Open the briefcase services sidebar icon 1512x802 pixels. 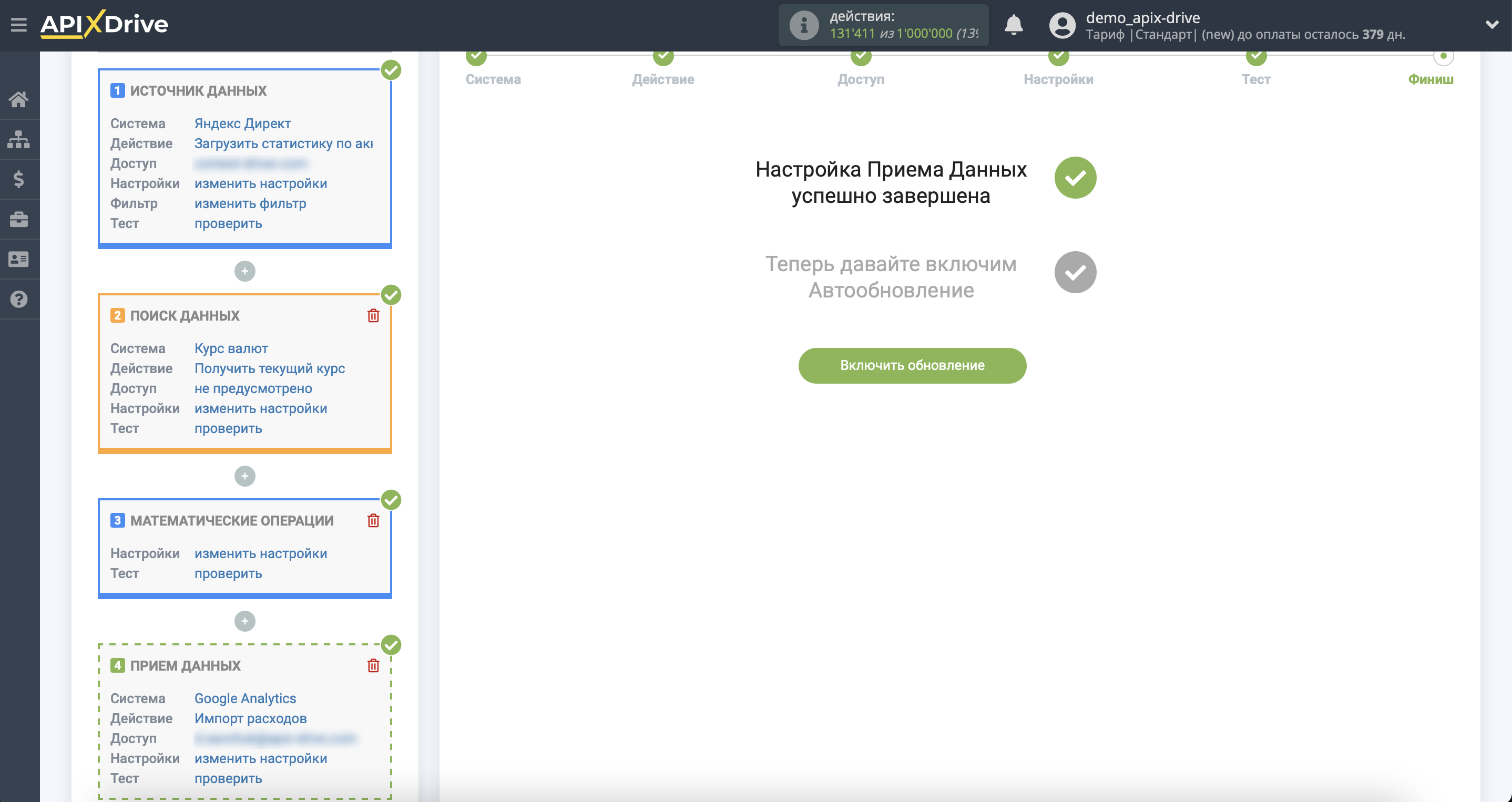tap(19, 219)
